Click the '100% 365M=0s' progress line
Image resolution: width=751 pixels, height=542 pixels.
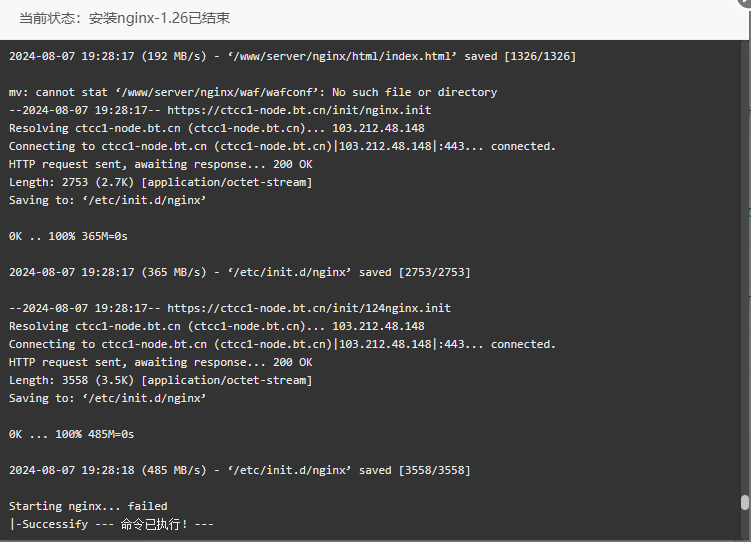click(x=68, y=237)
